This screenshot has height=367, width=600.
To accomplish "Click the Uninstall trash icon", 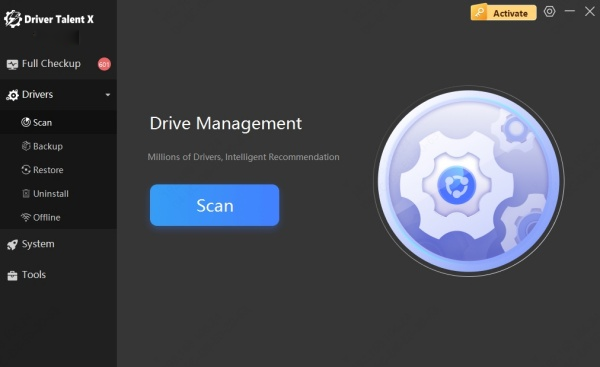I will [26, 194].
